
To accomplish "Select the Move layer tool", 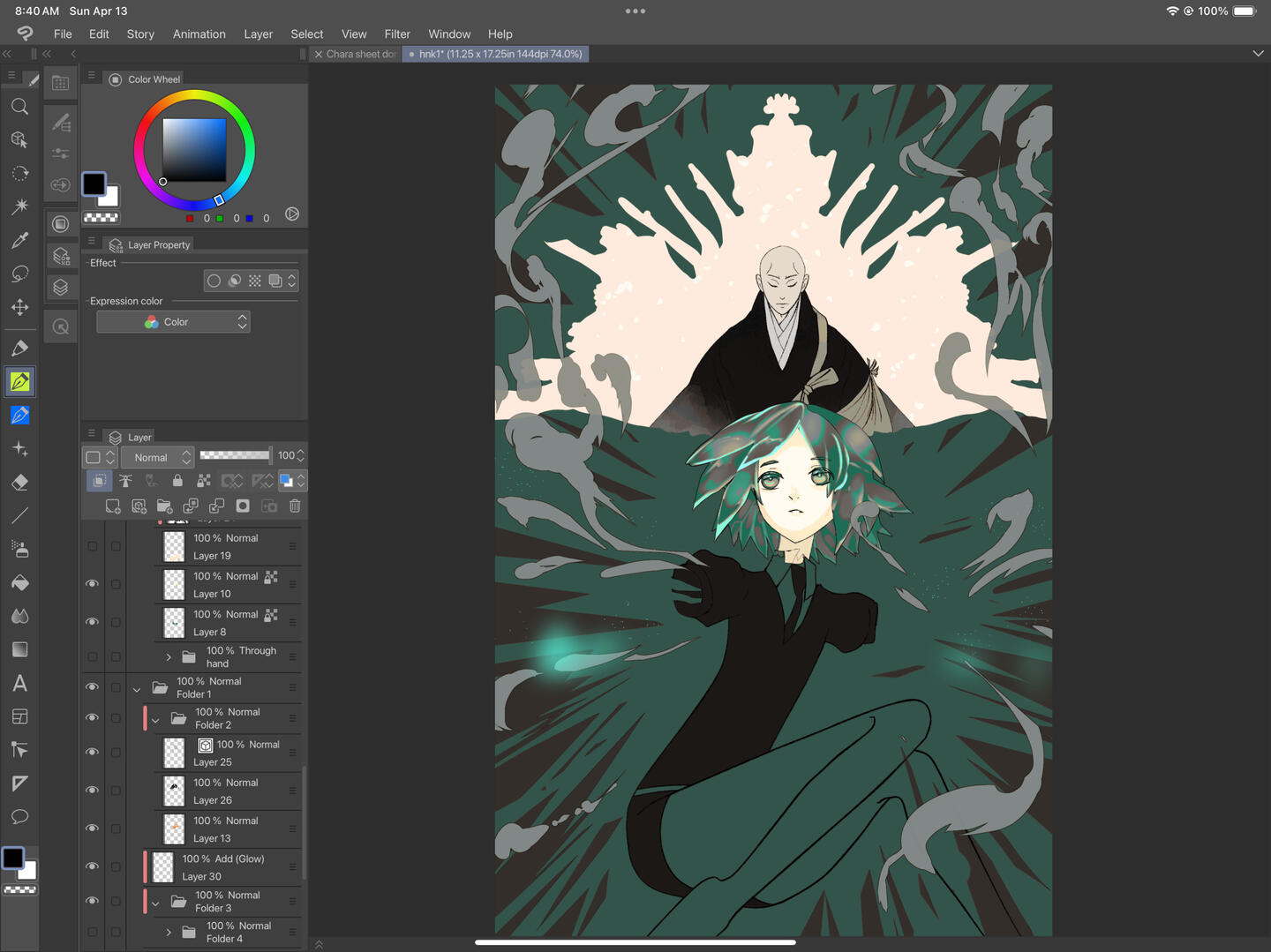I will [19, 307].
